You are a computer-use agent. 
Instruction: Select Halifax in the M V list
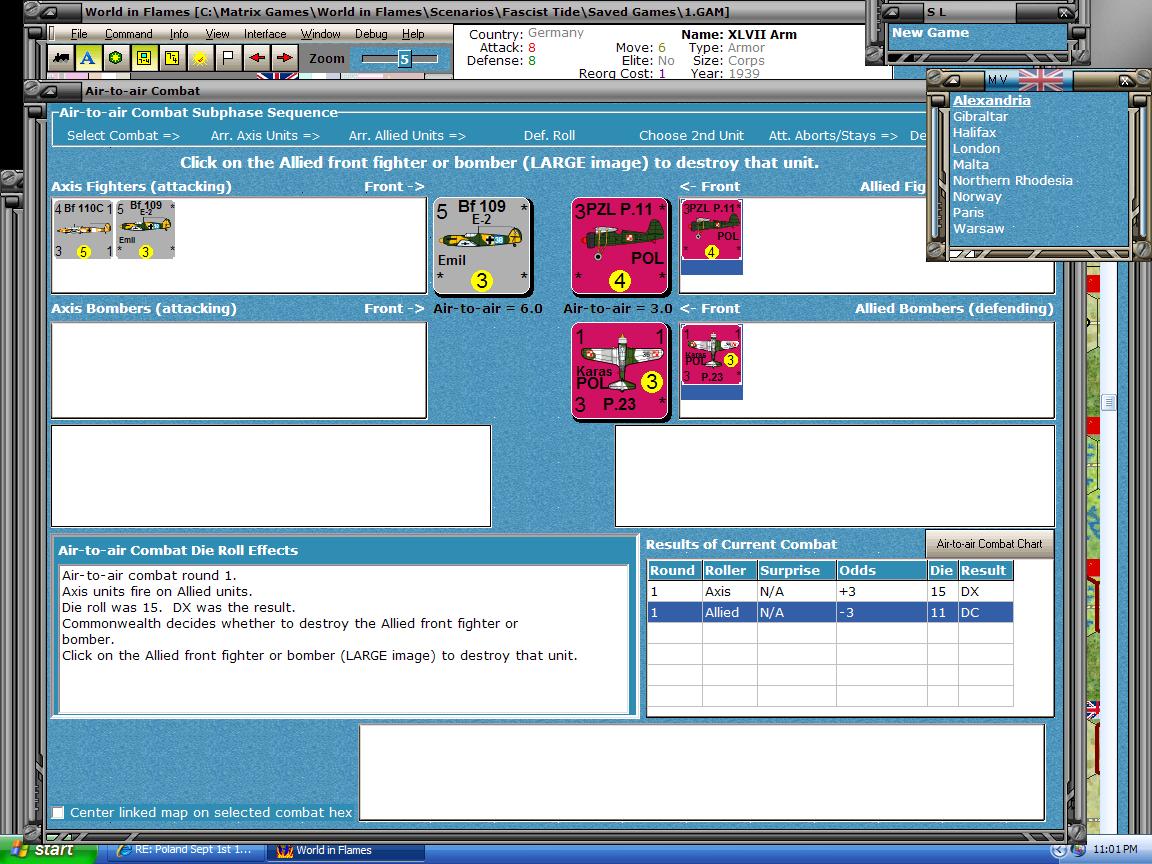tap(974, 132)
